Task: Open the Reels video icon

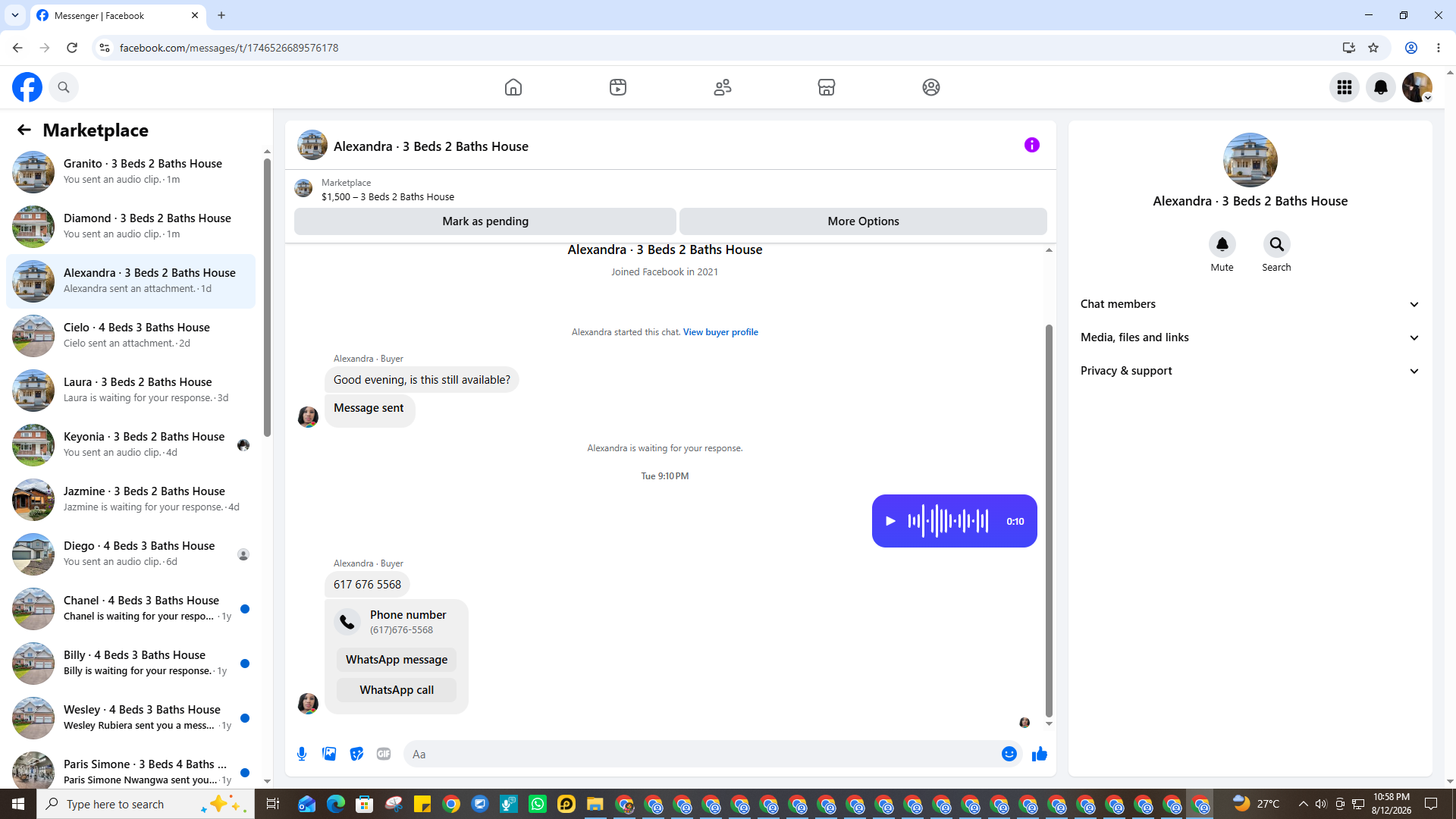Action: (x=618, y=87)
